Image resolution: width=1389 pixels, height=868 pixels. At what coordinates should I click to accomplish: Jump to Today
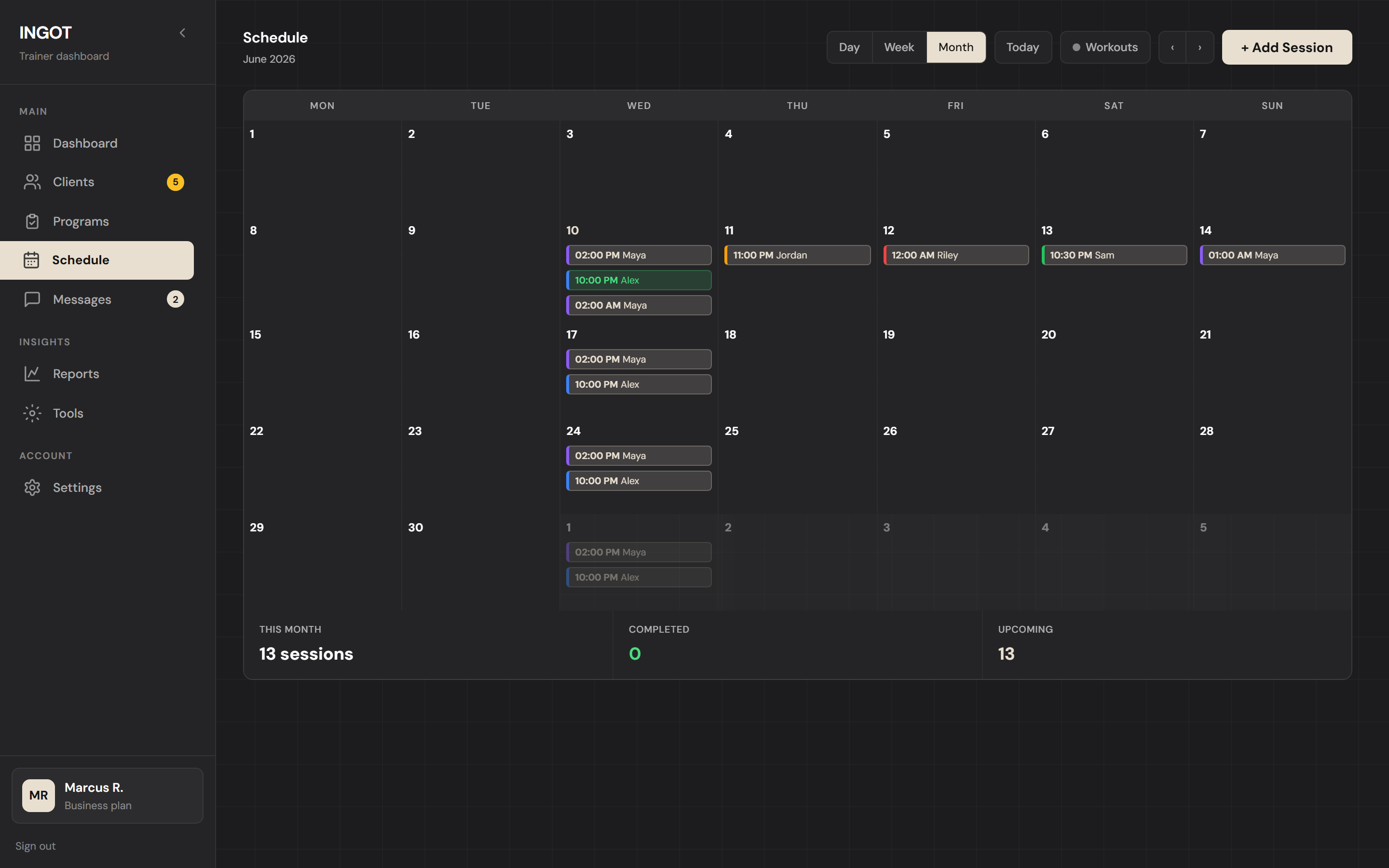tap(1023, 47)
